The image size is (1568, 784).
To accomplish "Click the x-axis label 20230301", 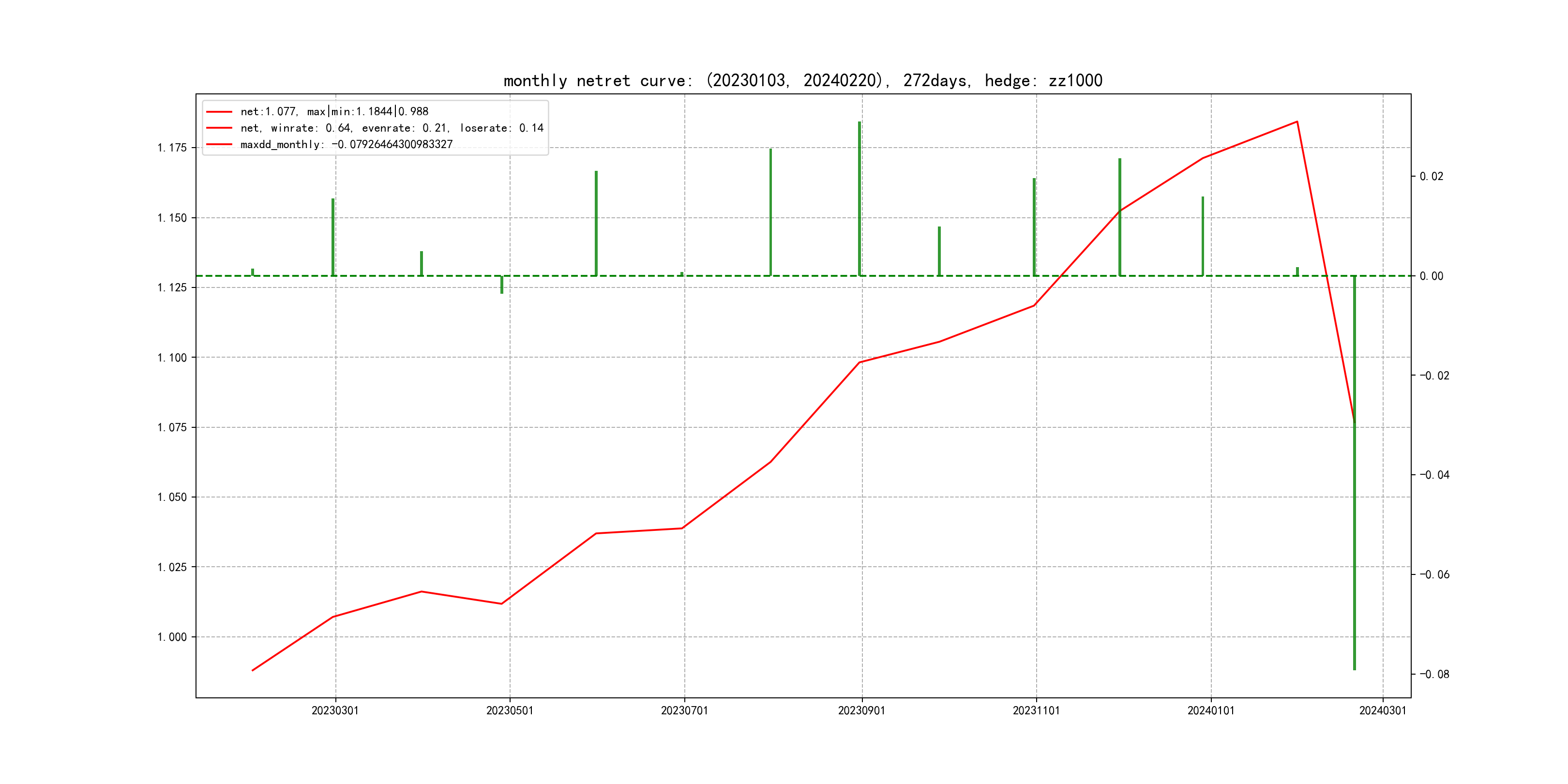I will 335,710.
